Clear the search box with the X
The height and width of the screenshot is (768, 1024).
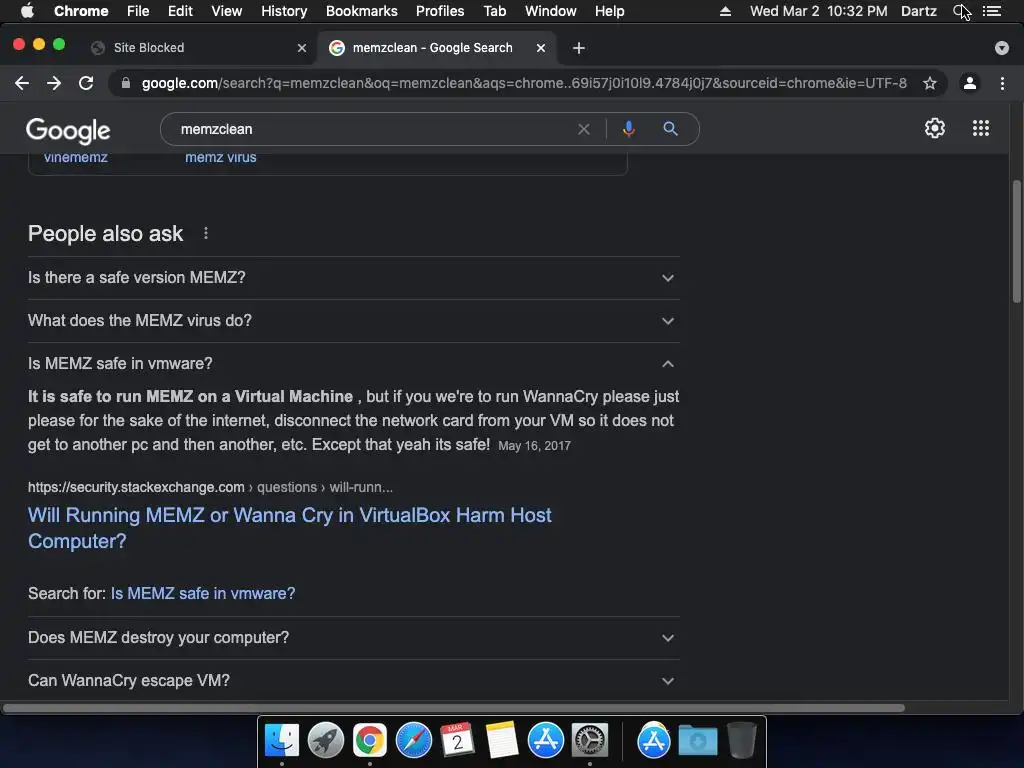coord(584,129)
